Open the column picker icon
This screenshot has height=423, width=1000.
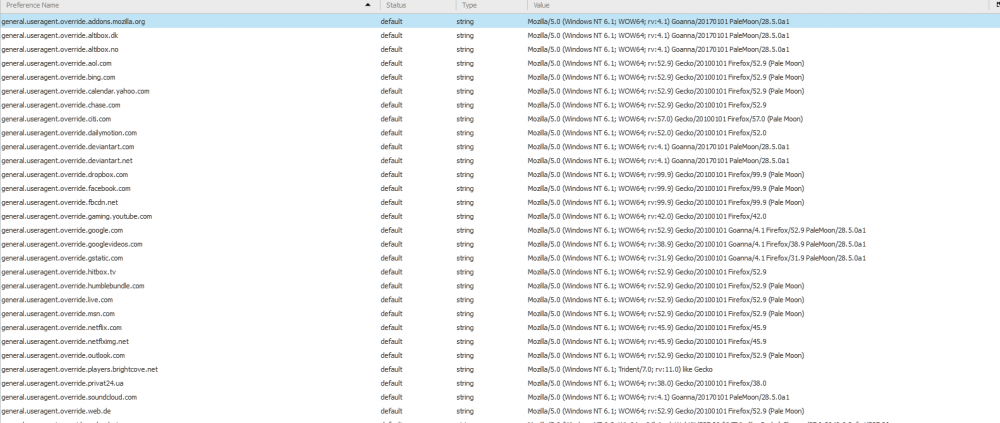tap(991, 6)
